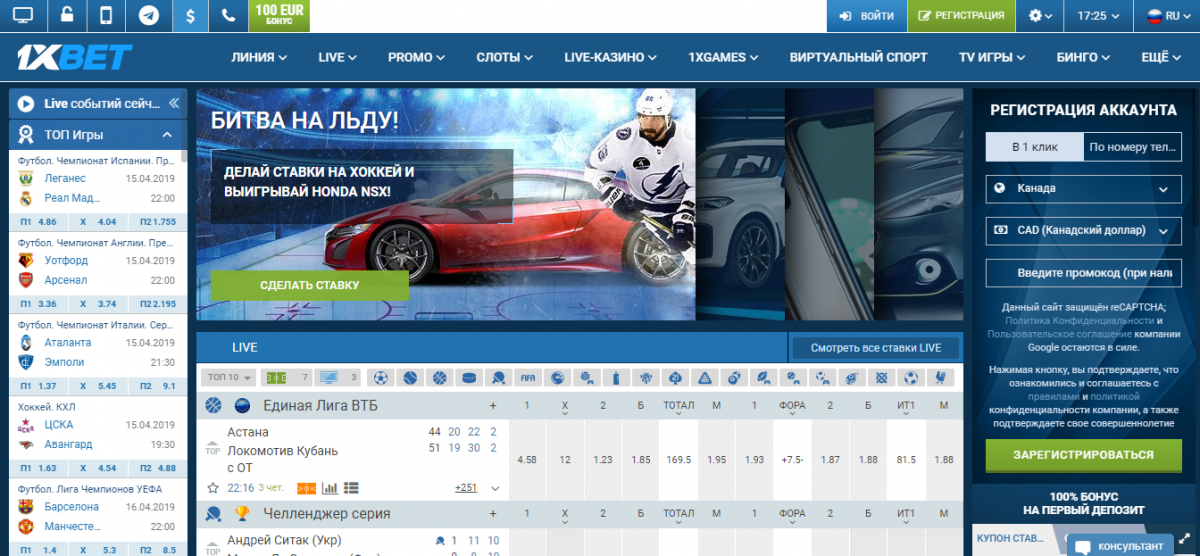Open the Аталанта–Эмполи match

96,352
